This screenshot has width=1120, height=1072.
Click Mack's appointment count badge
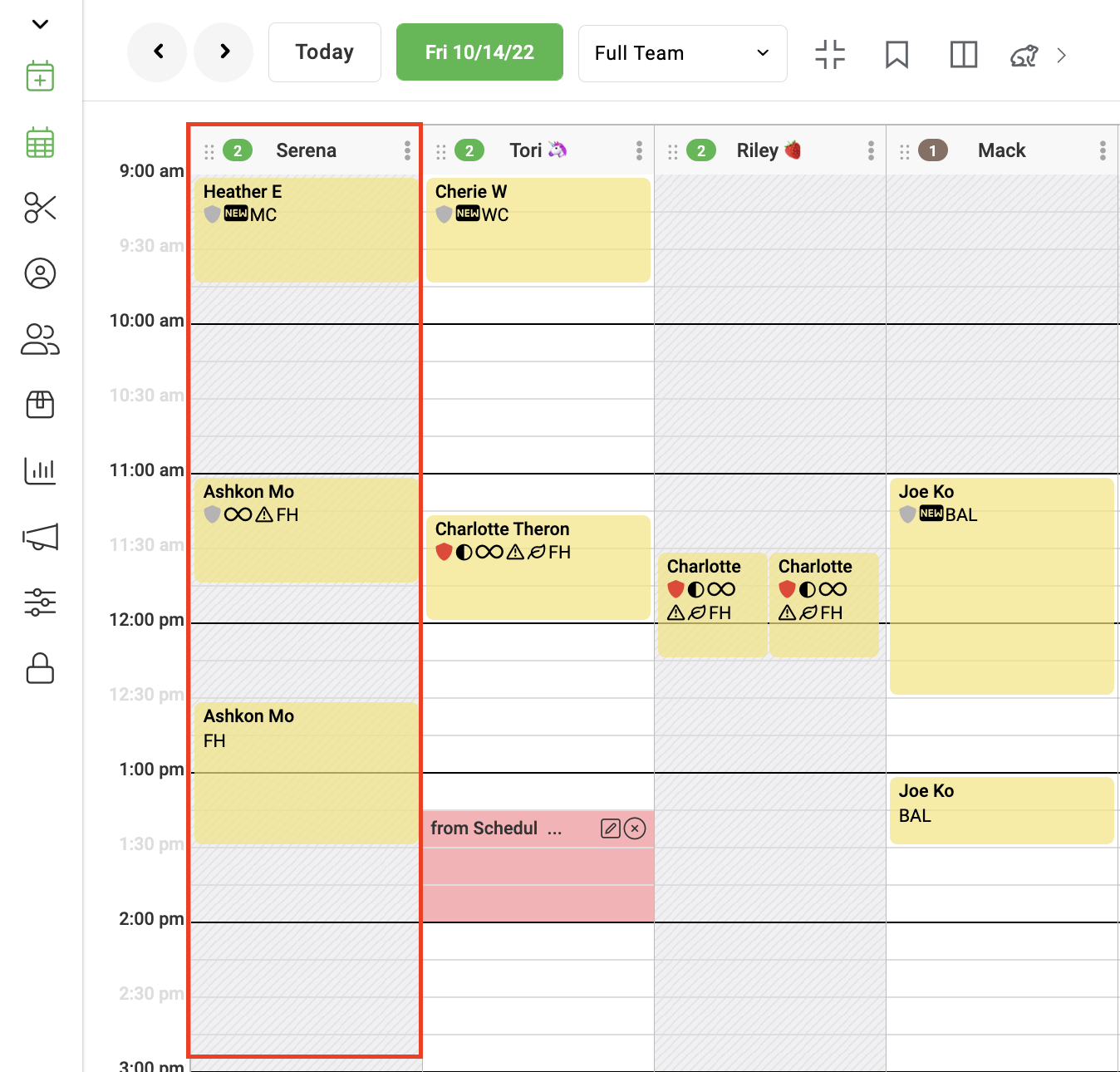(x=933, y=150)
